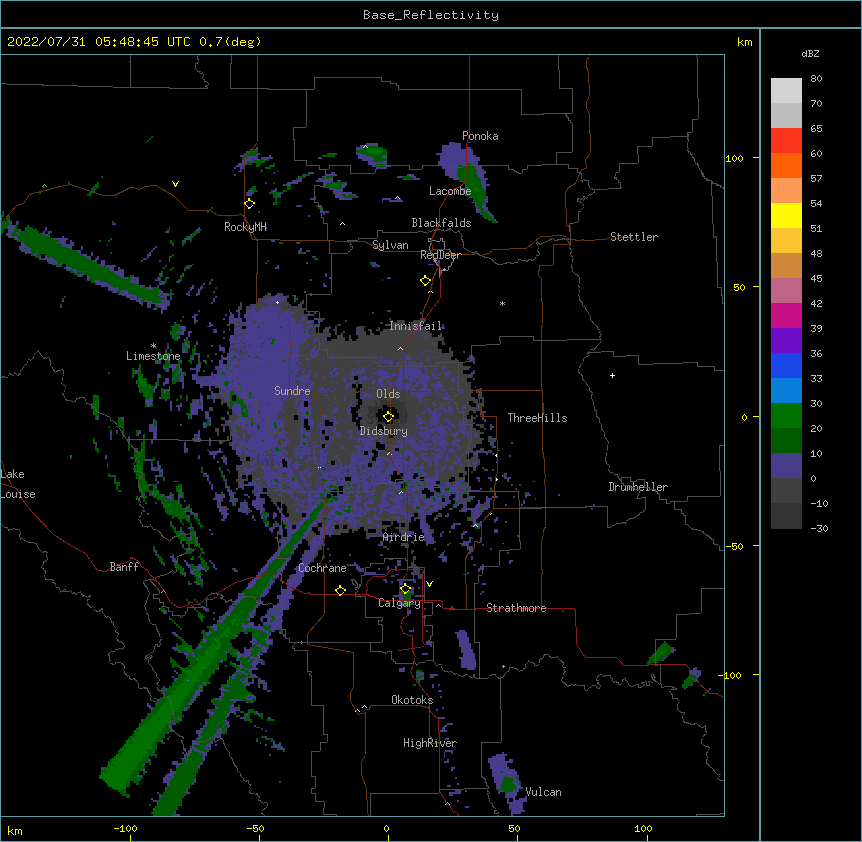Viewport: 862px width, 842px height.
Task: Click the -30 value at the legend bottom
Action: [x=819, y=529]
